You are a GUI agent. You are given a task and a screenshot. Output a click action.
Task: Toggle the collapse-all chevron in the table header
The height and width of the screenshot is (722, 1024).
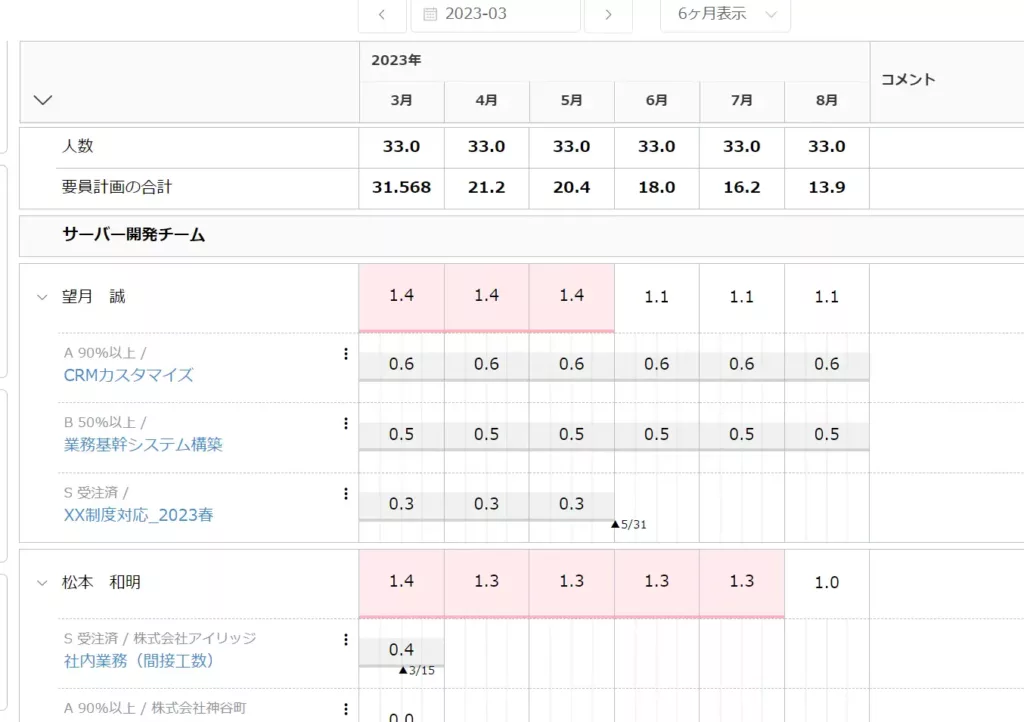[43, 100]
